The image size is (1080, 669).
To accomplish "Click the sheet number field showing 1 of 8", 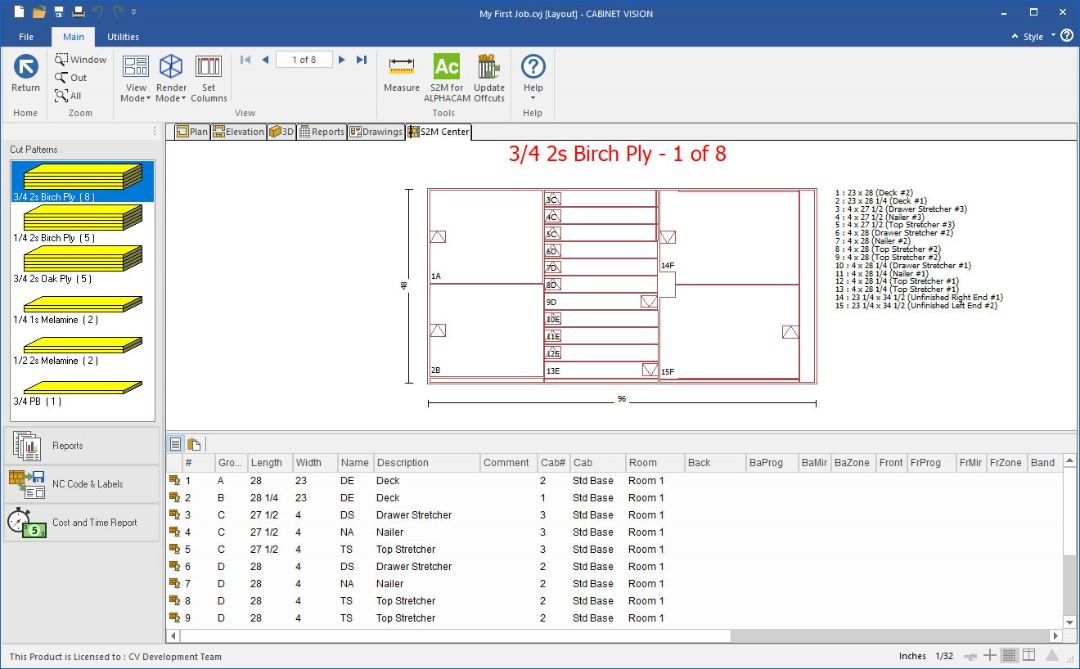I will coord(303,60).
